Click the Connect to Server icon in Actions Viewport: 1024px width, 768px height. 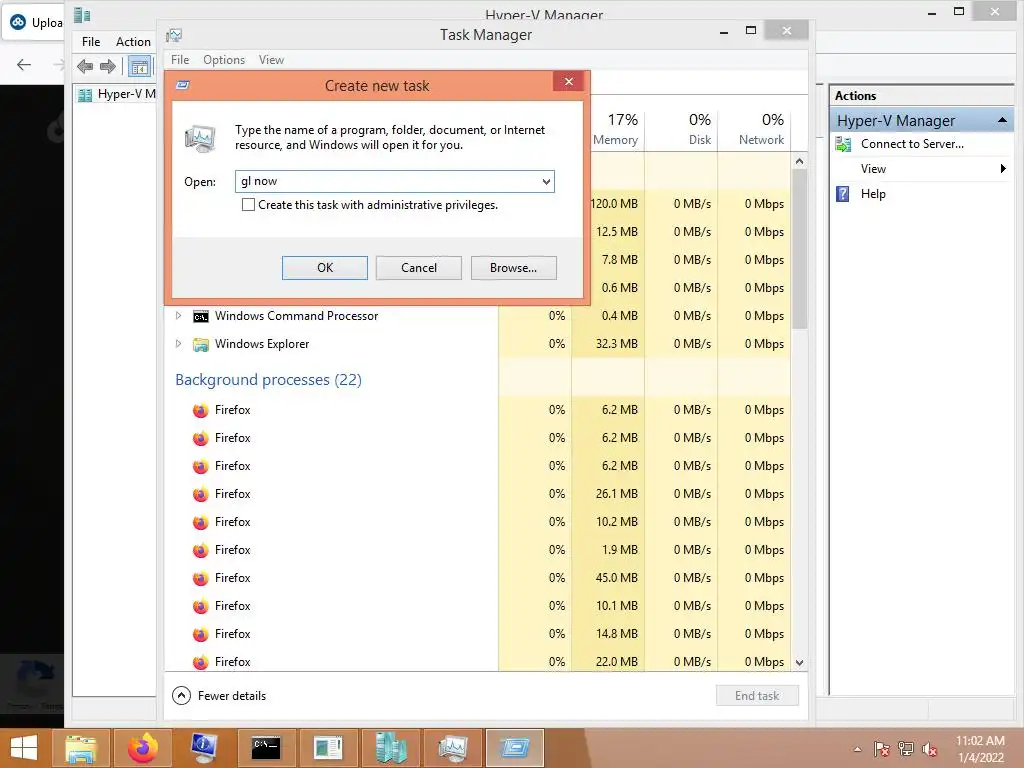(843, 144)
